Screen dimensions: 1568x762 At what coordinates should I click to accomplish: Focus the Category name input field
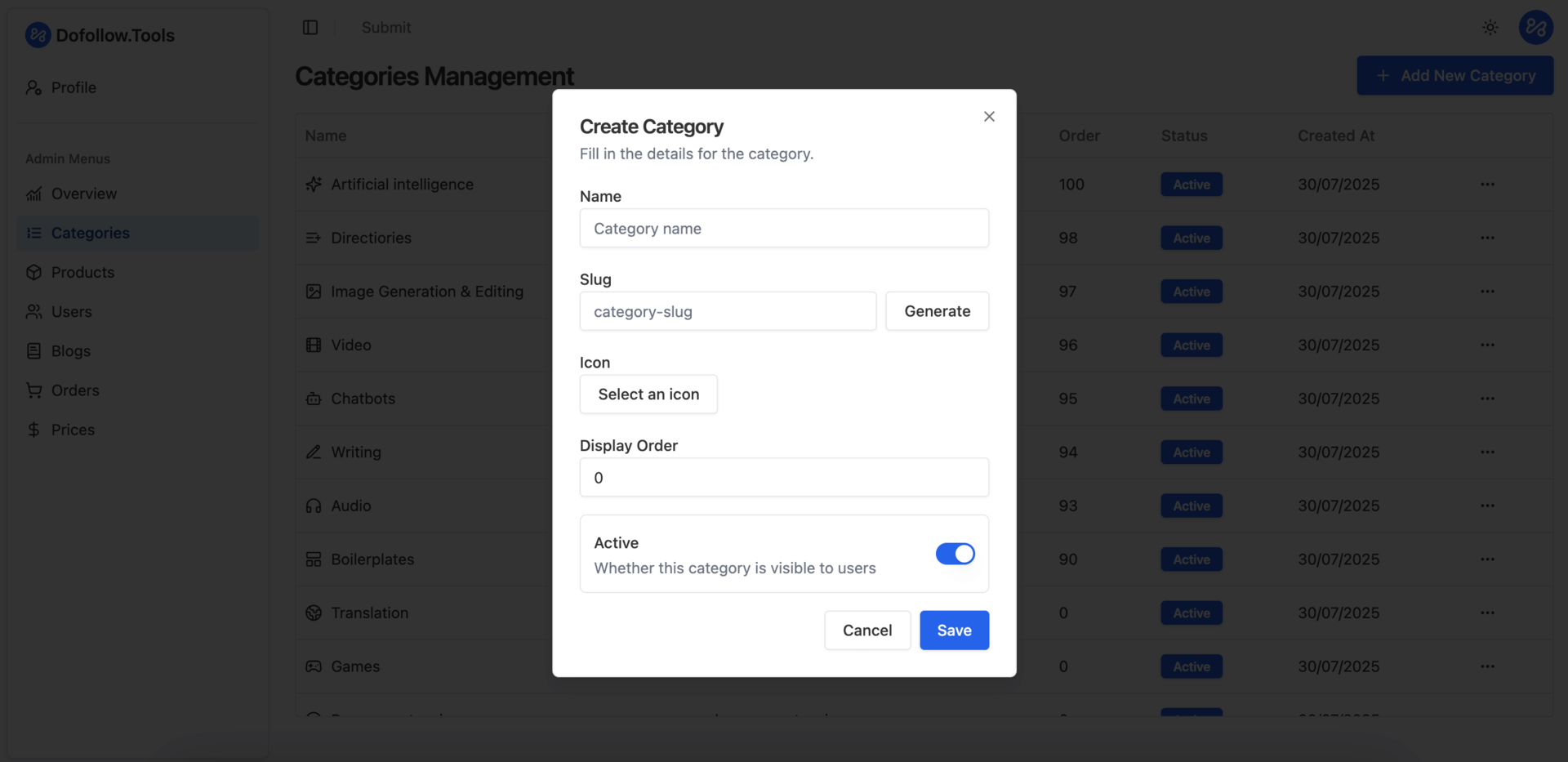[x=784, y=229]
